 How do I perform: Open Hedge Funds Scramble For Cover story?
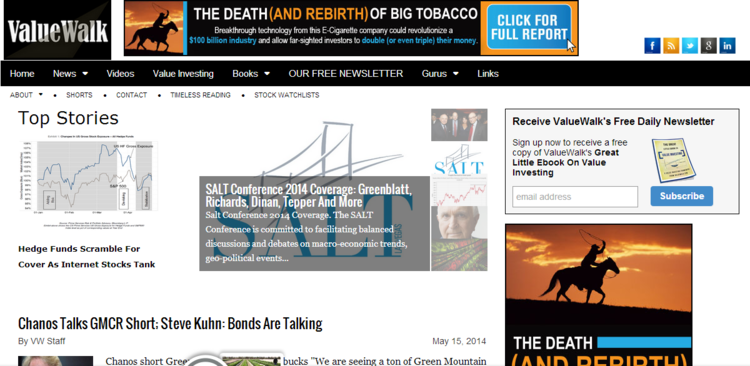pyautogui.click(x=87, y=256)
